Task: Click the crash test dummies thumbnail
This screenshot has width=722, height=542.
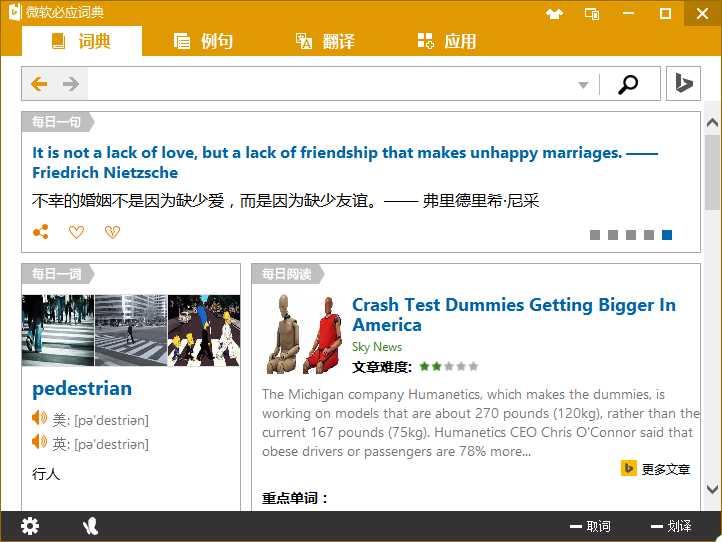Action: (304, 334)
